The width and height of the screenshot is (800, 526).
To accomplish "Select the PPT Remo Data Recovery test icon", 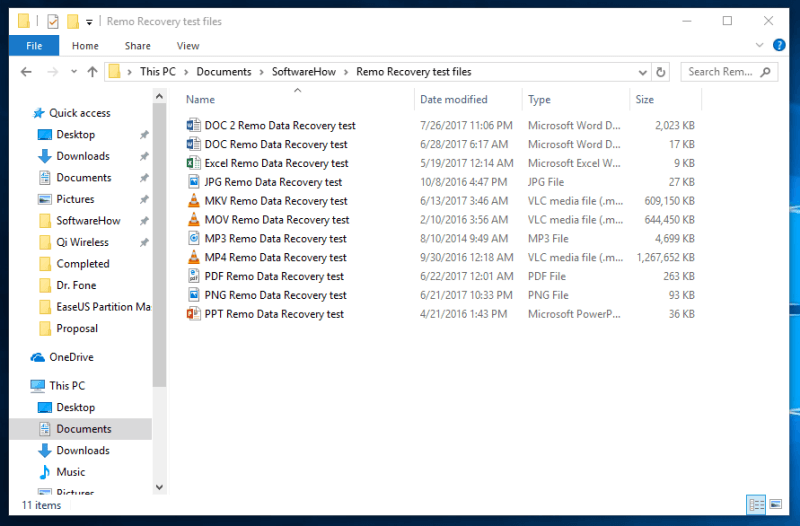I will coord(193,314).
